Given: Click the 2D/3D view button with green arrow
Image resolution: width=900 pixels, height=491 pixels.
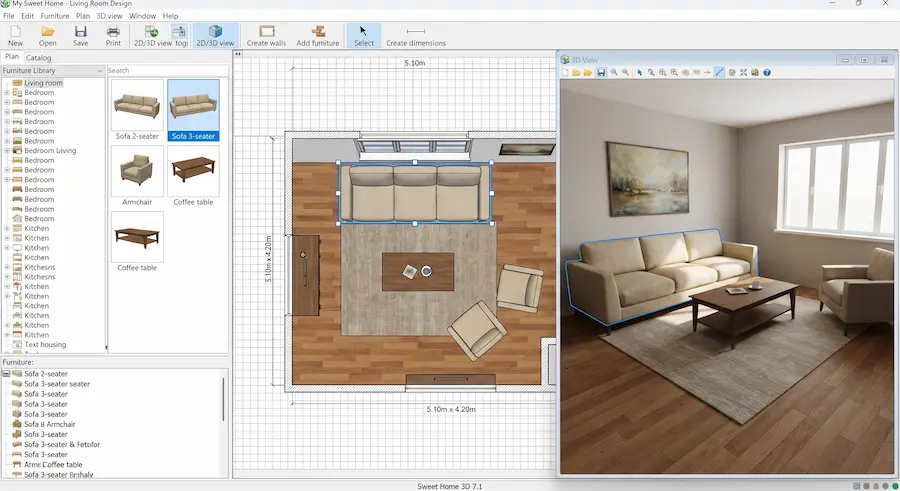Looking at the screenshot, I should [x=152, y=36].
